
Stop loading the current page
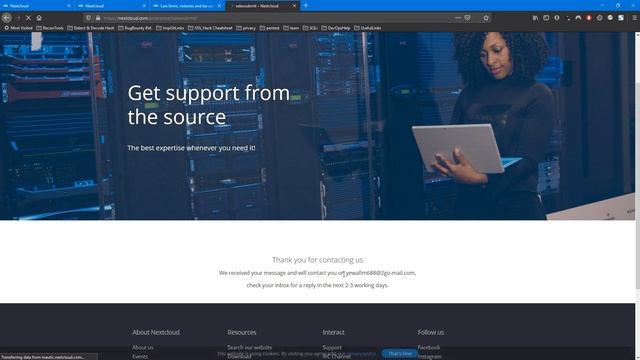28,18
